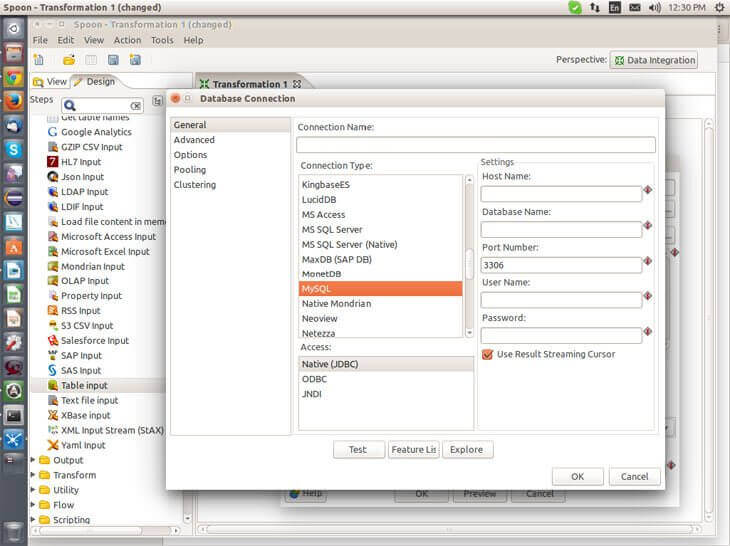This screenshot has width=730, height=546.
Task: Click OK in Database Connection dialog
Action: click(577, 477)
